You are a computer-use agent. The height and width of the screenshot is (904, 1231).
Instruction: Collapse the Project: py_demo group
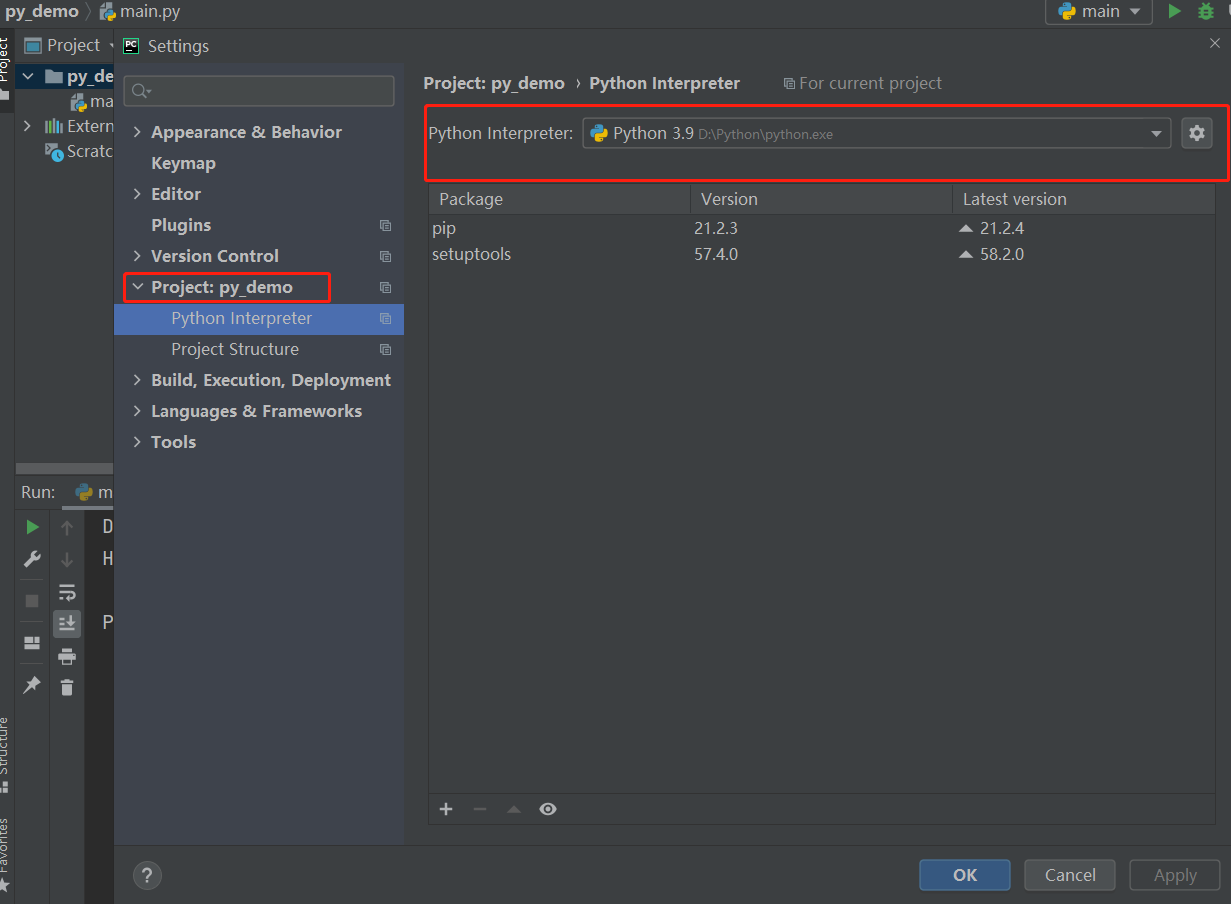click(x=137, y=287)
